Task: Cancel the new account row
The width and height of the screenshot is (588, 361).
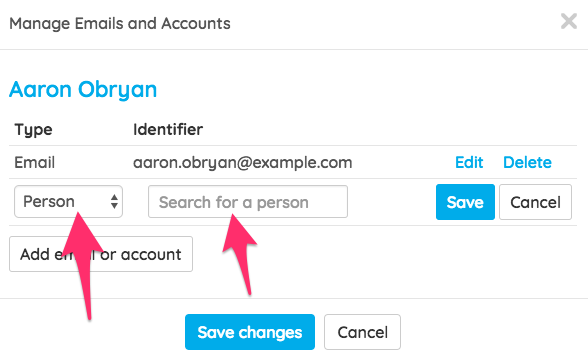Action: [535, 202]
